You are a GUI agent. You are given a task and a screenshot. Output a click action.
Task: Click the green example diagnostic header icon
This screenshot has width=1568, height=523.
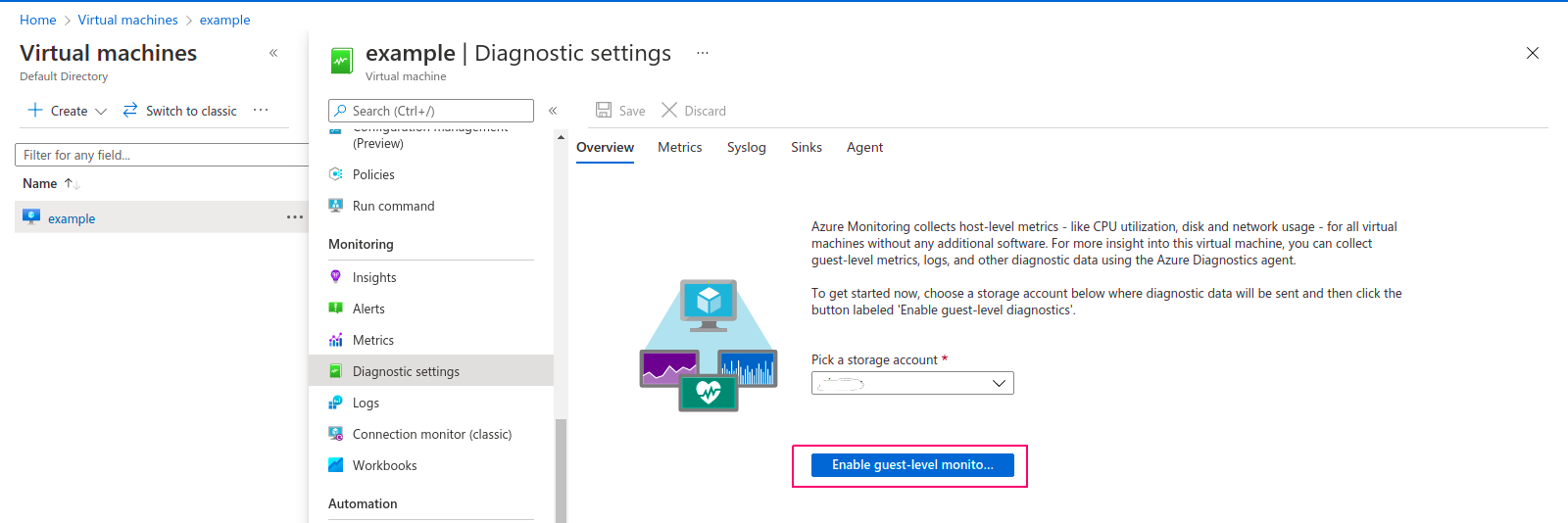tap(341, 61)
